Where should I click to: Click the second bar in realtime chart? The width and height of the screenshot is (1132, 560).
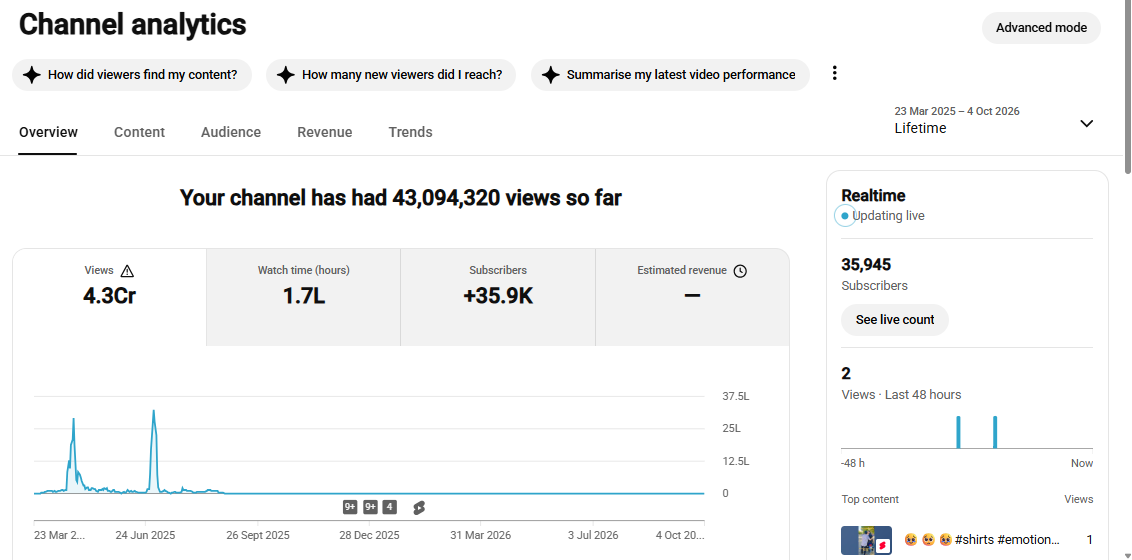point(995,432)
